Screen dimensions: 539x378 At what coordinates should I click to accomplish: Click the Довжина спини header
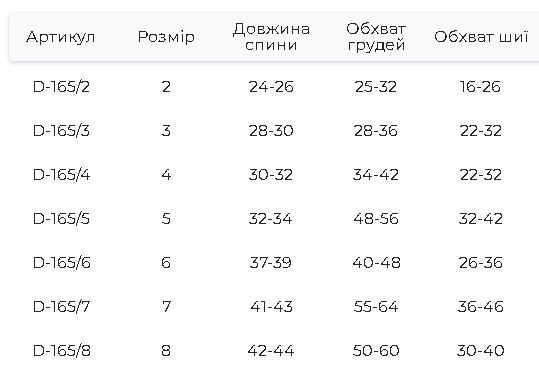pos(271,37)
